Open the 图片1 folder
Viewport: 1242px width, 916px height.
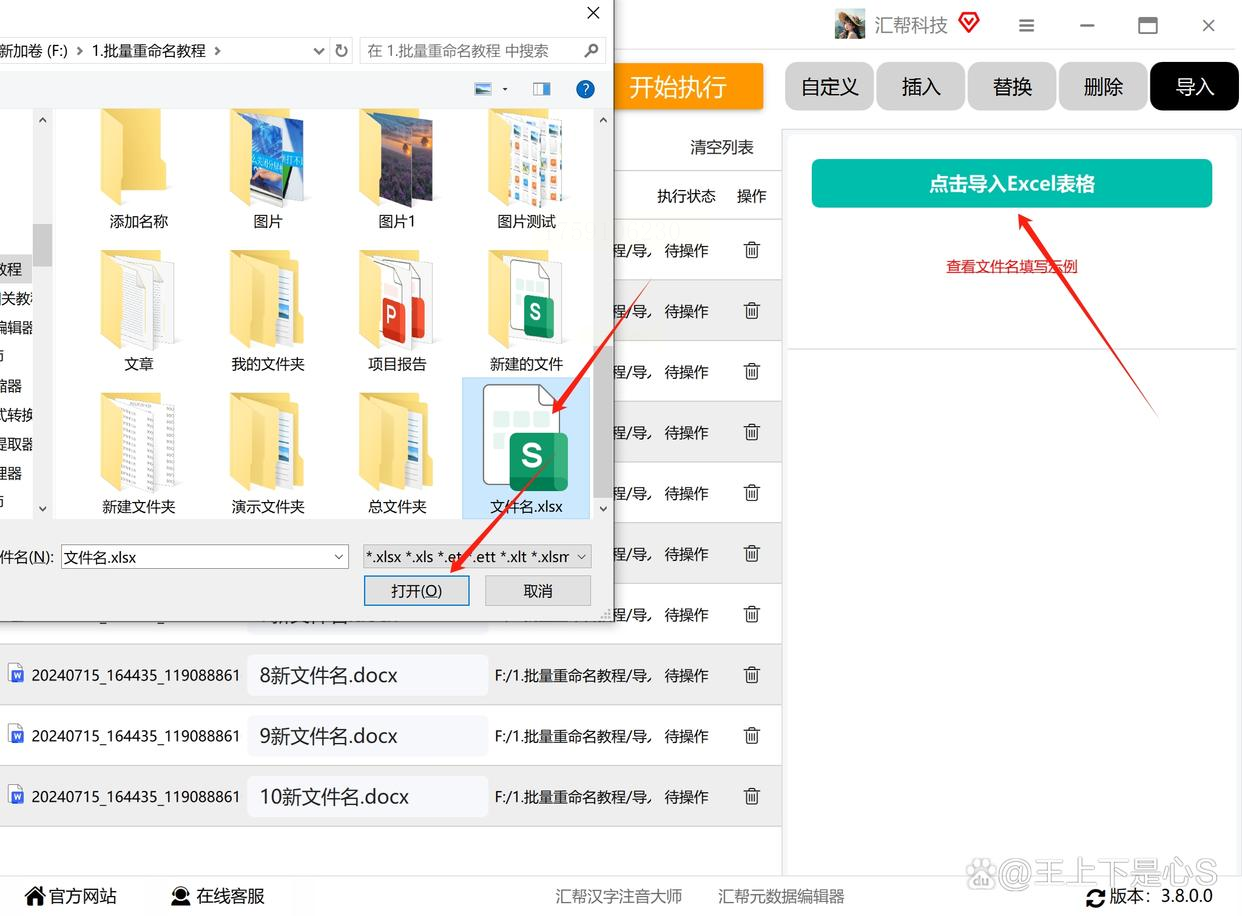pos(397,170)
